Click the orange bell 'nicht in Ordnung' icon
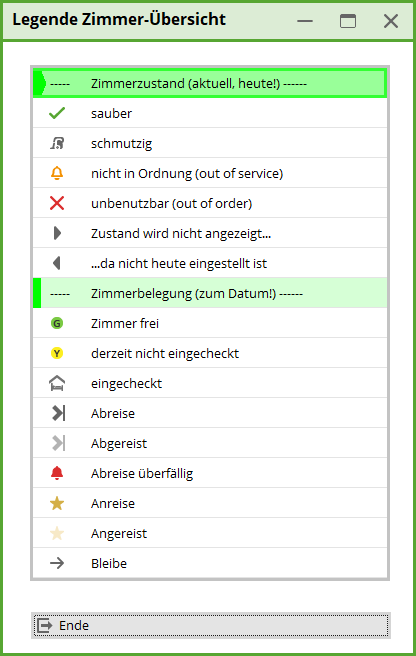This screenshot has width=416, height=656. [57, 173]
